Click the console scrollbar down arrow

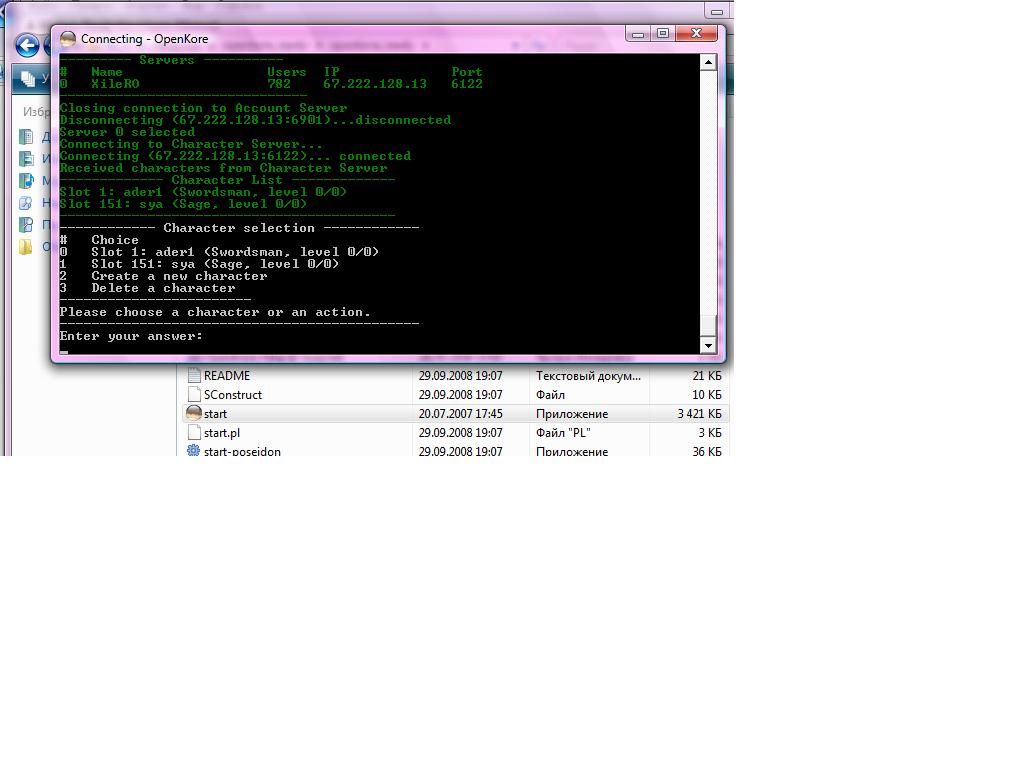[708, 345]
